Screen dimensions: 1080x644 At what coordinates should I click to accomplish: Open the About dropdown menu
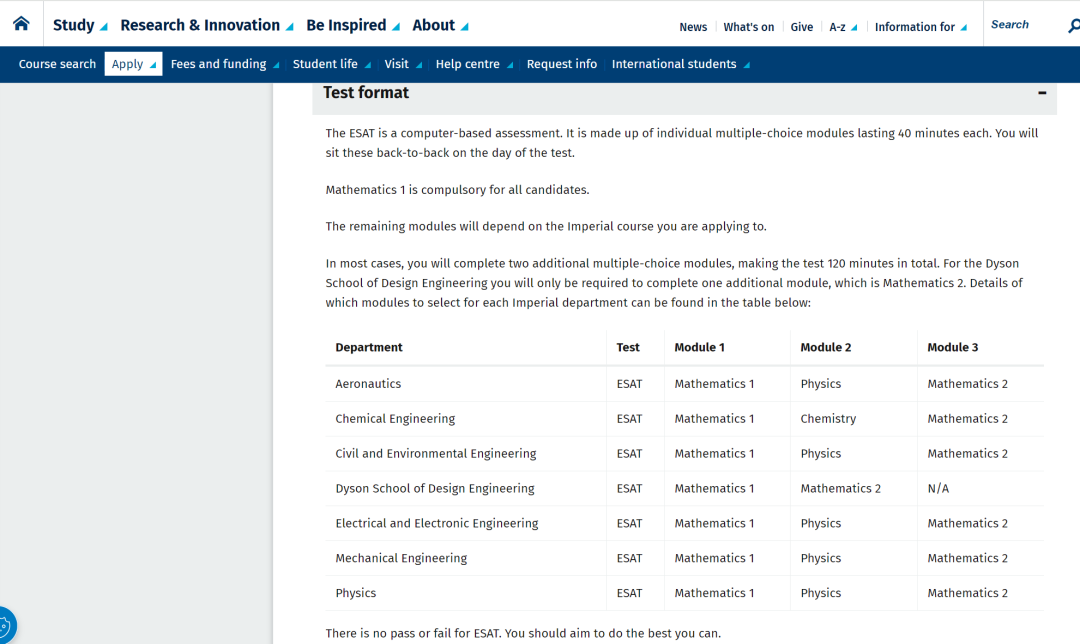[x=440, y=25]
